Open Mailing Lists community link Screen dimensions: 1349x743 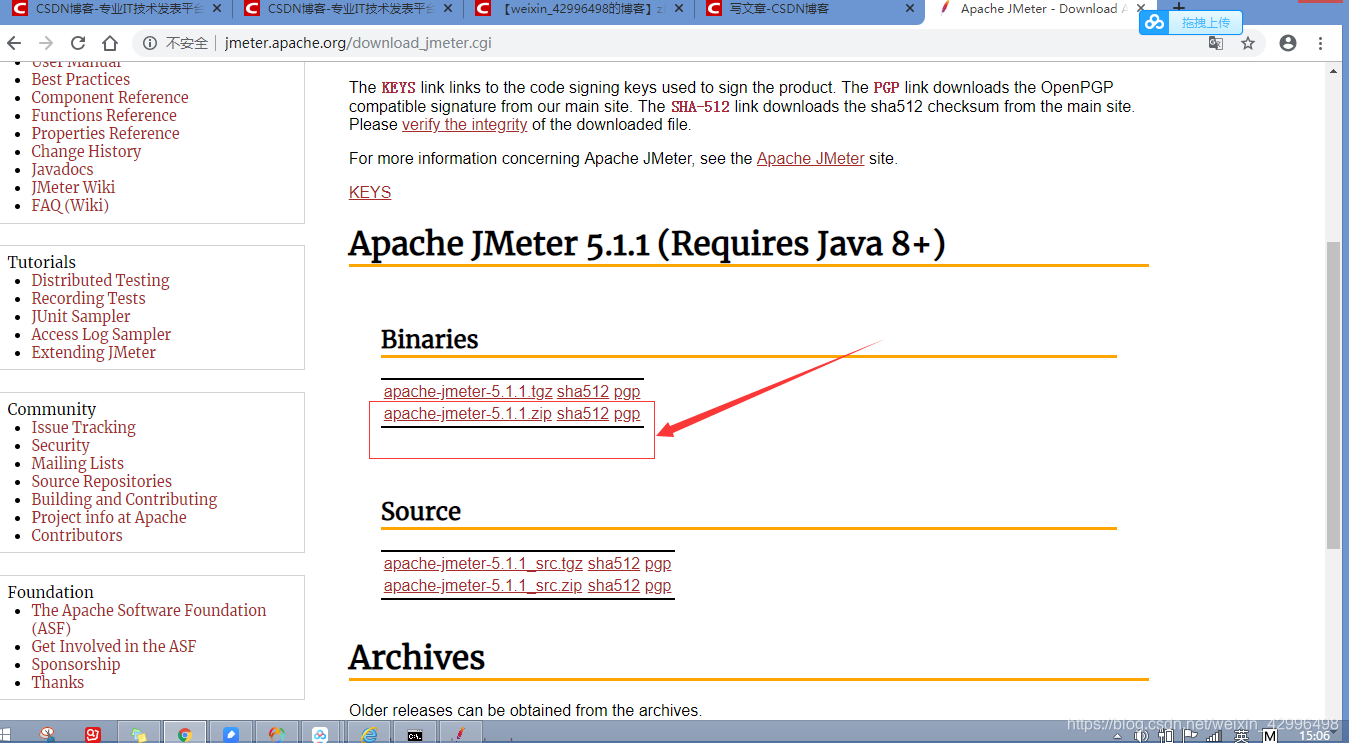click(x=78, y=464)
